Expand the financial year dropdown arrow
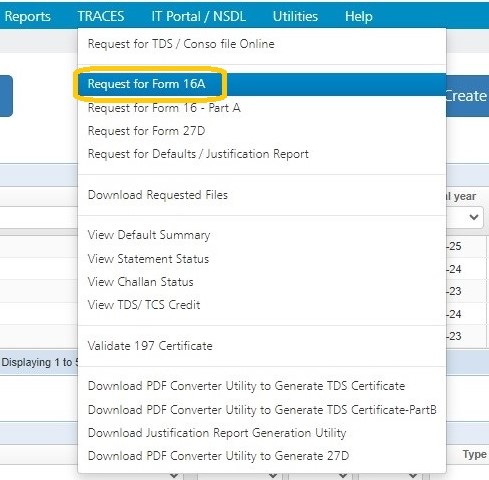Image resolution: width=489 pixels, height=480 pixels. pyautogui.click(x=474, y=217)
